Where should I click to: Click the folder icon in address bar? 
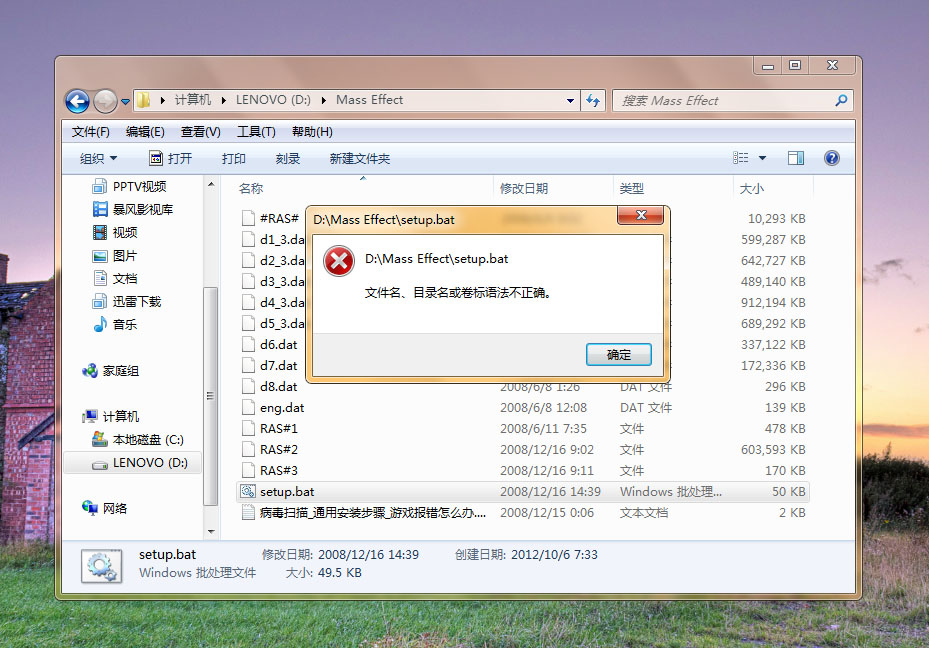pyautogui.click(x=143, y=100)
